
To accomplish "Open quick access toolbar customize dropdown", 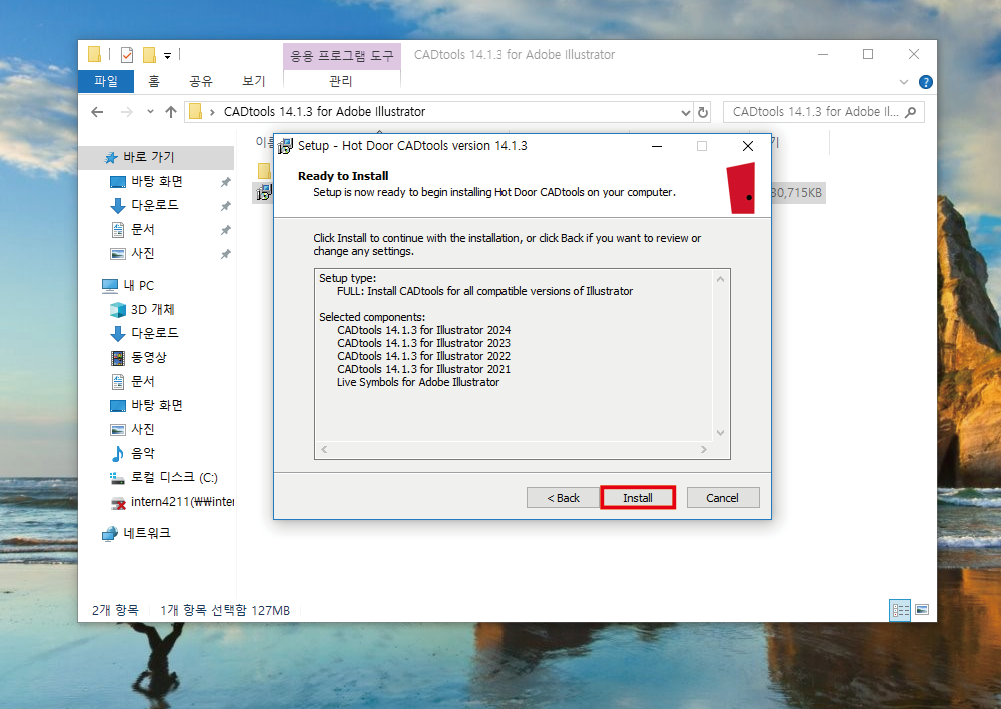I will coord(167,56).
